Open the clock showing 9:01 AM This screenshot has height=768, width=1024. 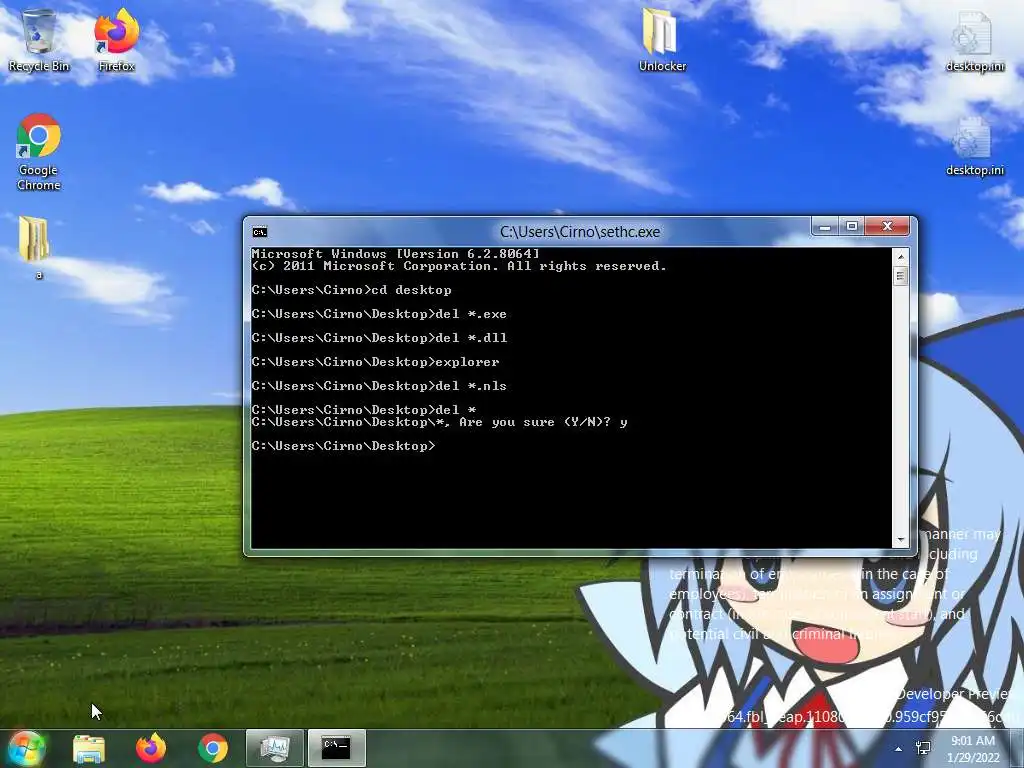point(973,748)
